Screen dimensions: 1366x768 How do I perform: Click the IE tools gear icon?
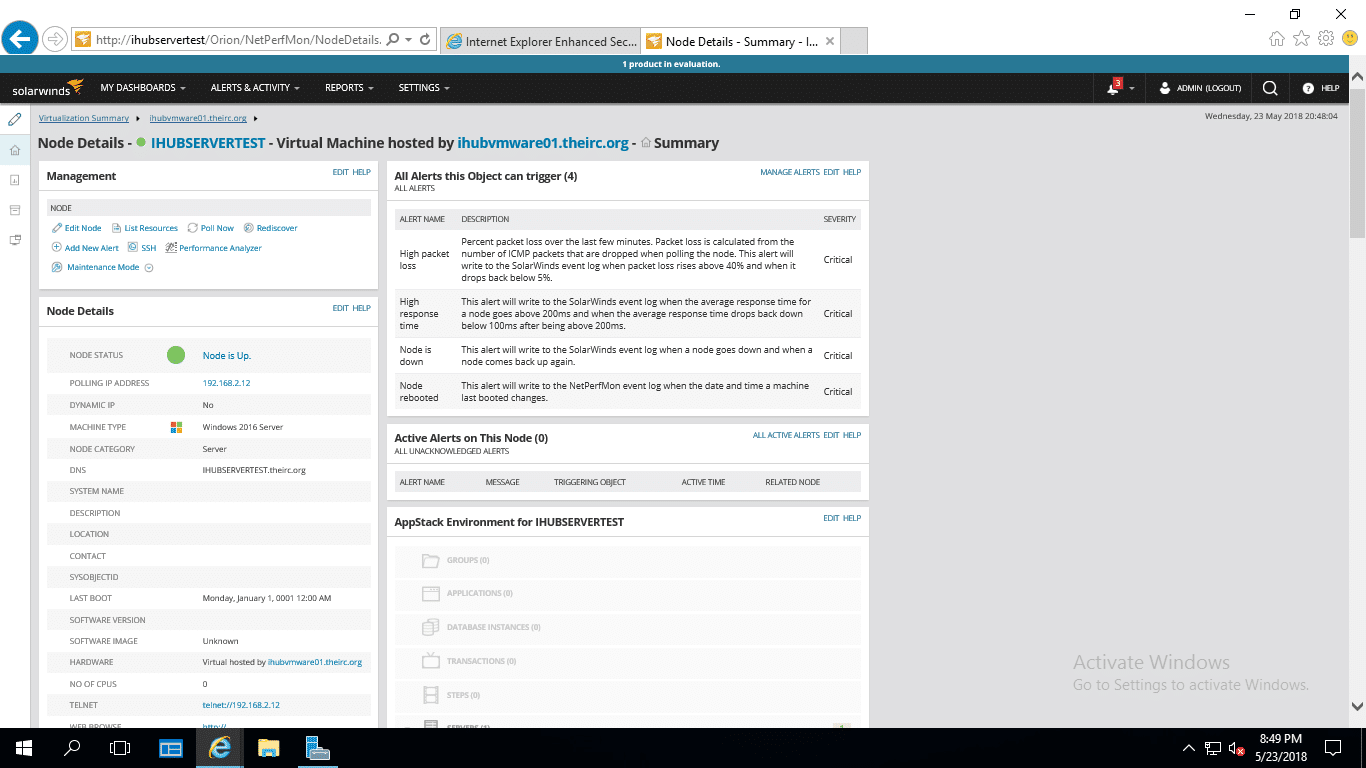click(x=1326, y=39)
